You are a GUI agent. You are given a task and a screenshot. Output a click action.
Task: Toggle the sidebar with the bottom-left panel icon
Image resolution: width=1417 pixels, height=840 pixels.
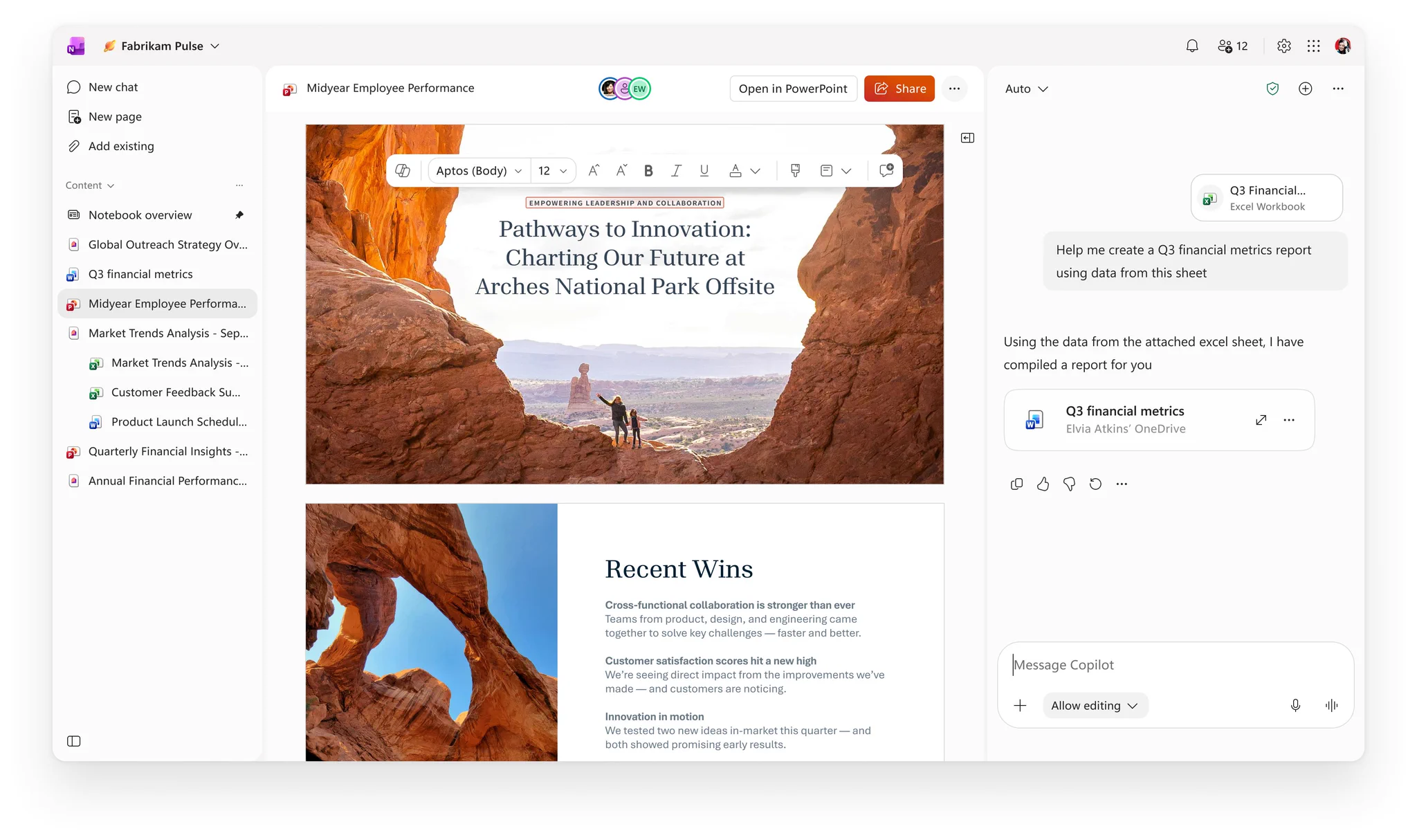(74, 741)
